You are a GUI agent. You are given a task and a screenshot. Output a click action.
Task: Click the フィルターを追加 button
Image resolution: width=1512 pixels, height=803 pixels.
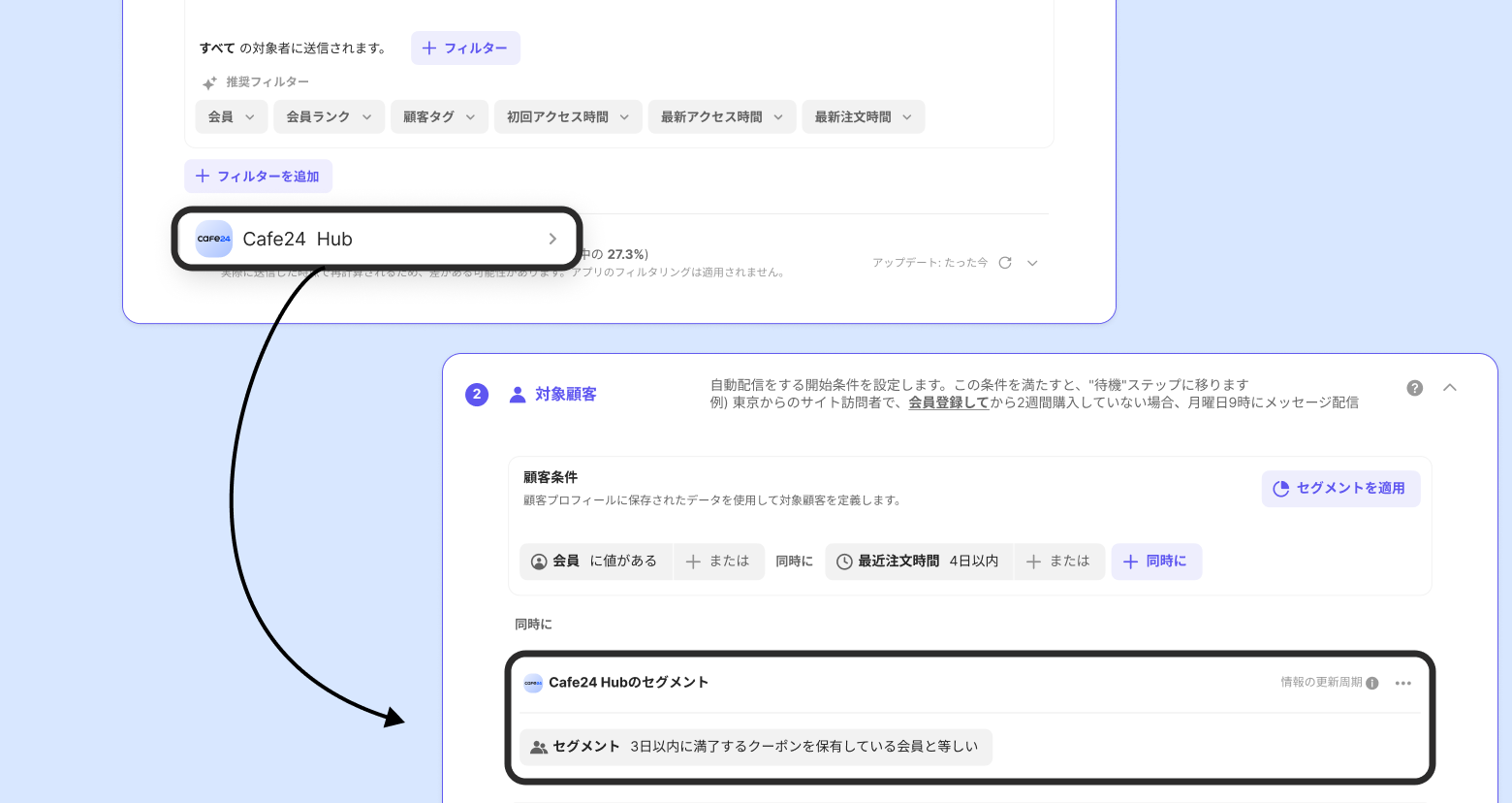click(259, 177)
